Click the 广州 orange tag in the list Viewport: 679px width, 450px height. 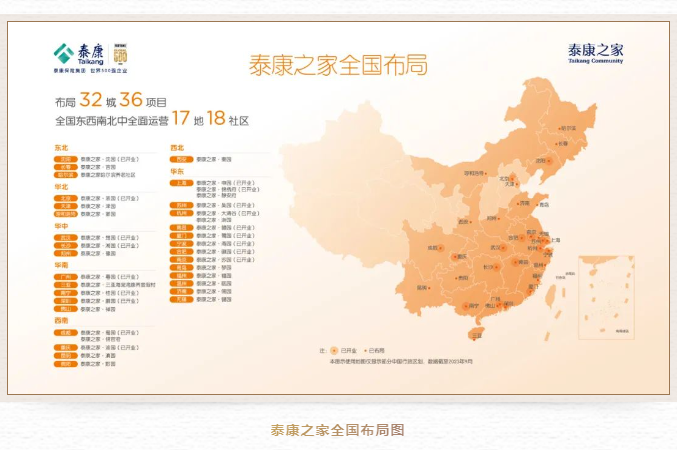pyautogui.click(x=66, y=277)
